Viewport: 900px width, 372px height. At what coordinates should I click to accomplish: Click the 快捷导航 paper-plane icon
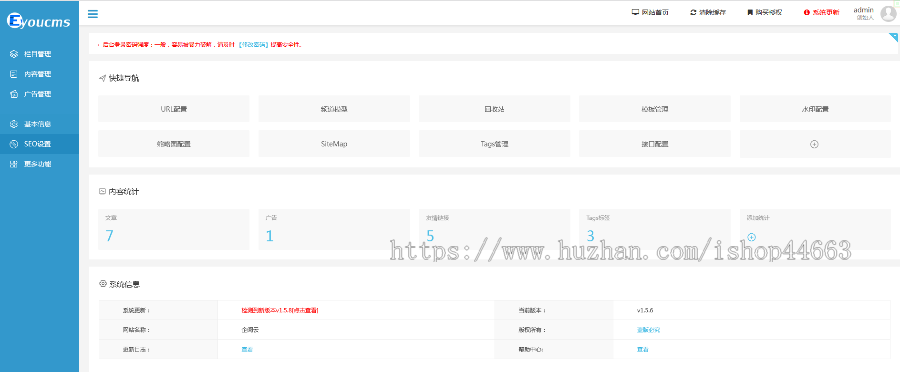tap(102, 78)
